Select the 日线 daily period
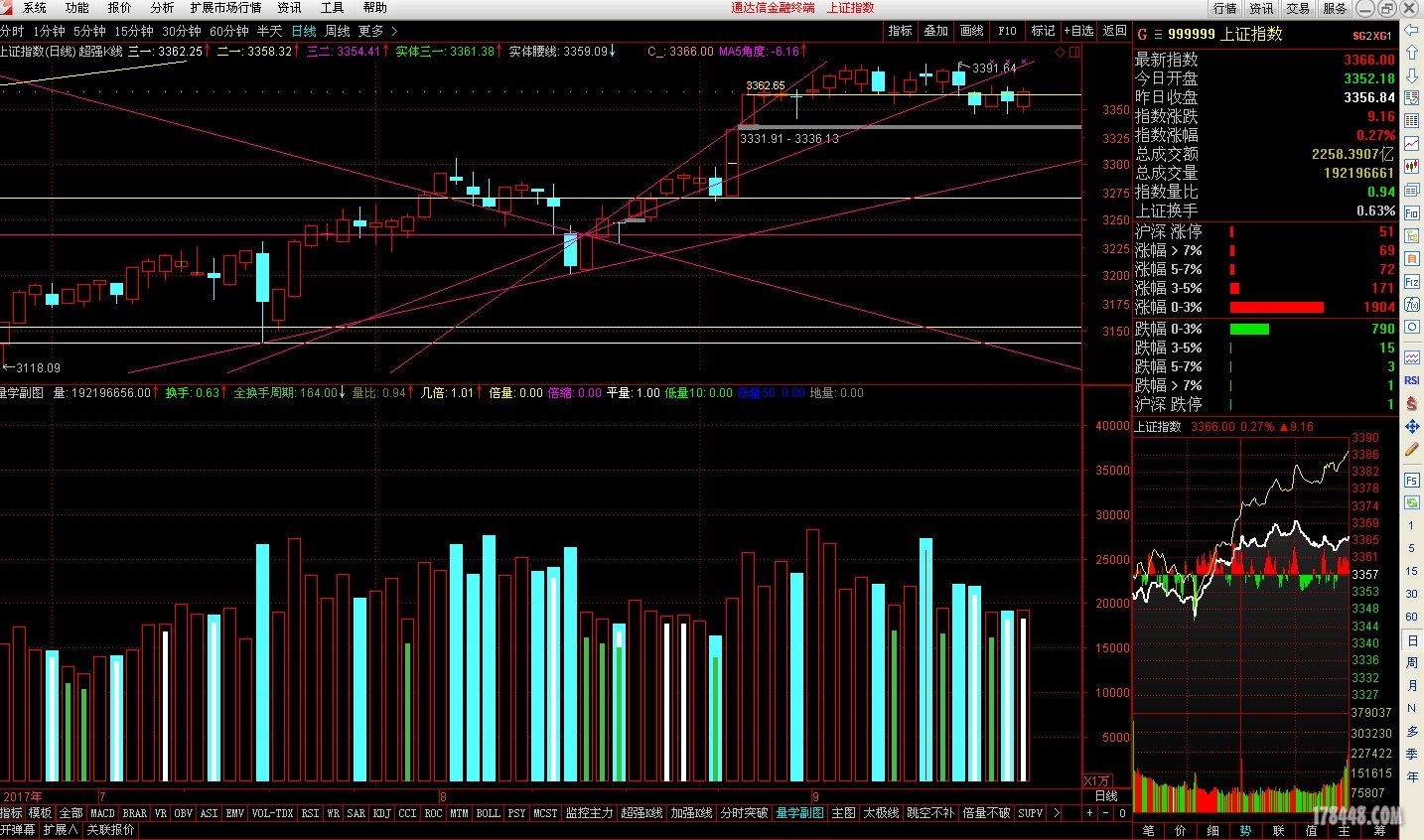The width and height of the screenshot is (1424, 840). 304,31
